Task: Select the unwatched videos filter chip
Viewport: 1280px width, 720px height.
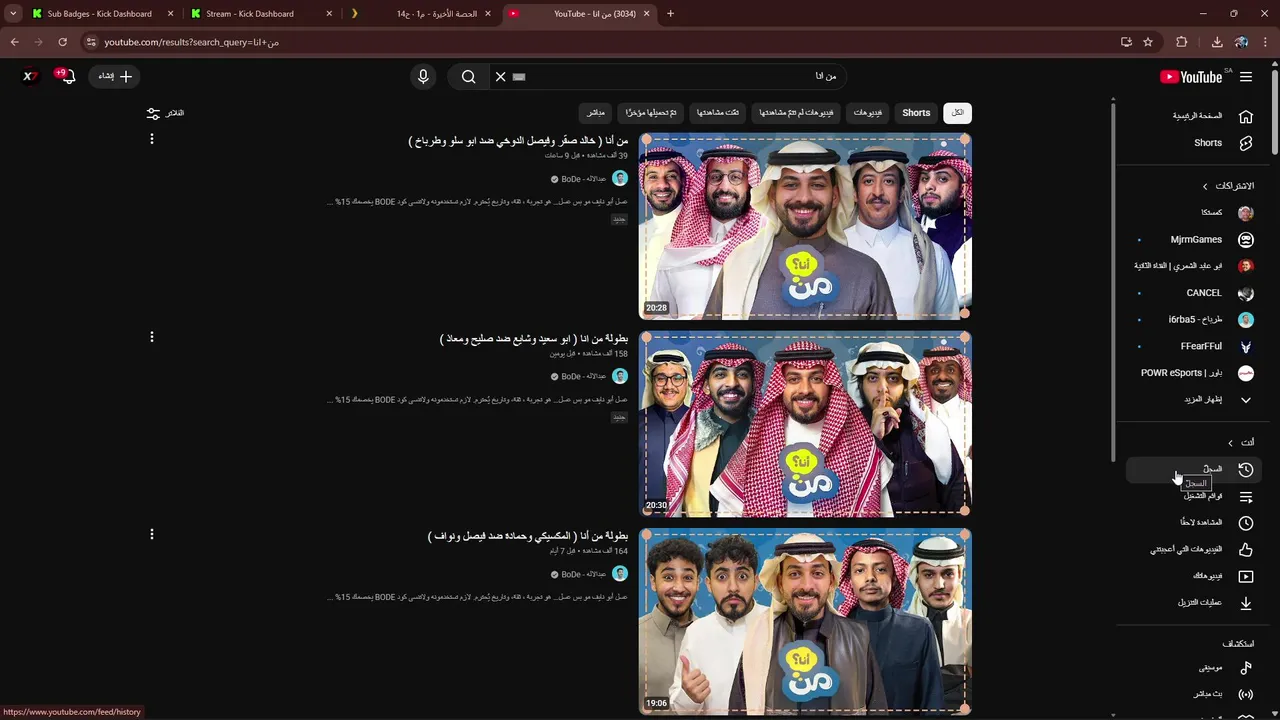Action: [x=796, y=113]
